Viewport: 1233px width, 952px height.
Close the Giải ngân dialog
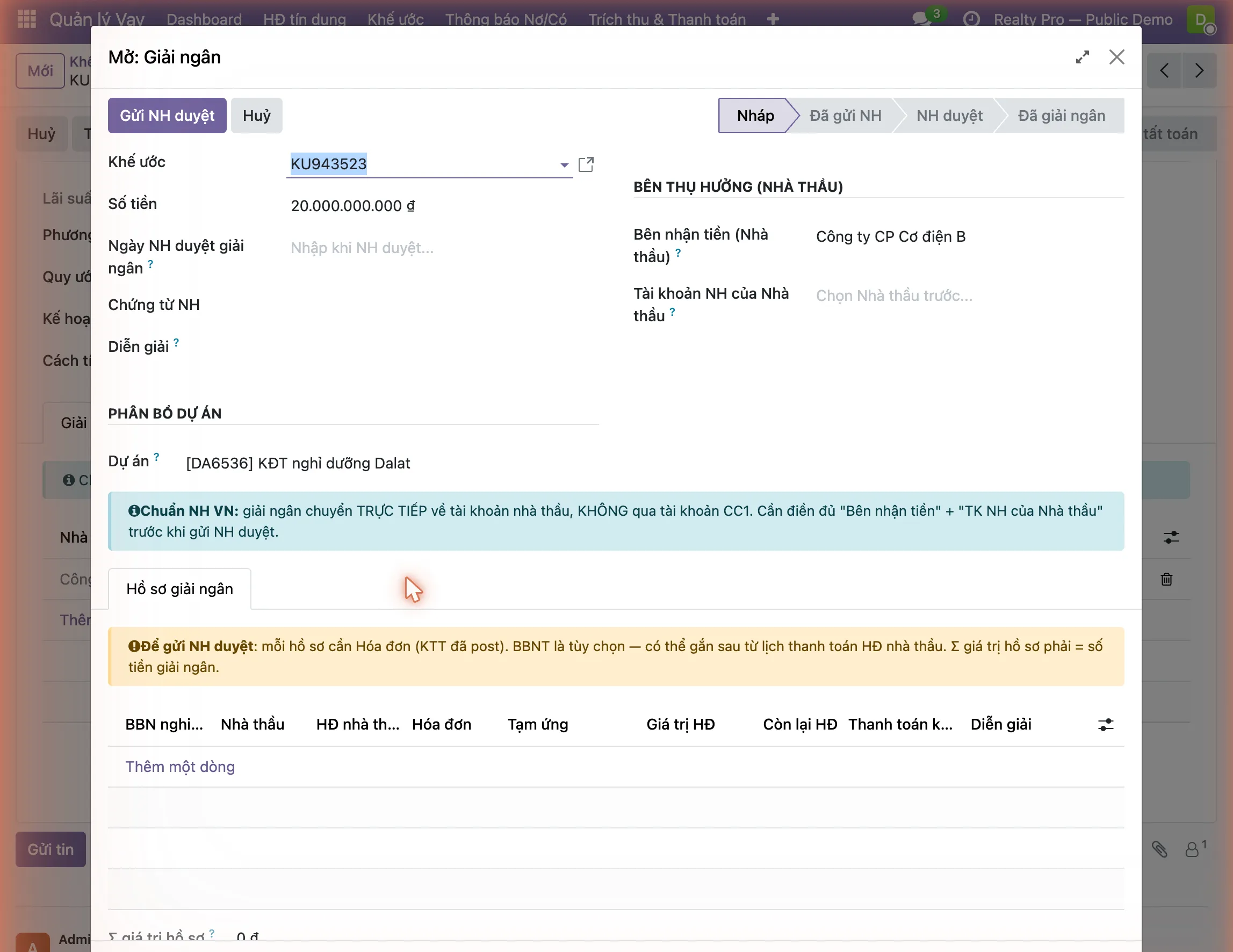tap(1117, 57)
